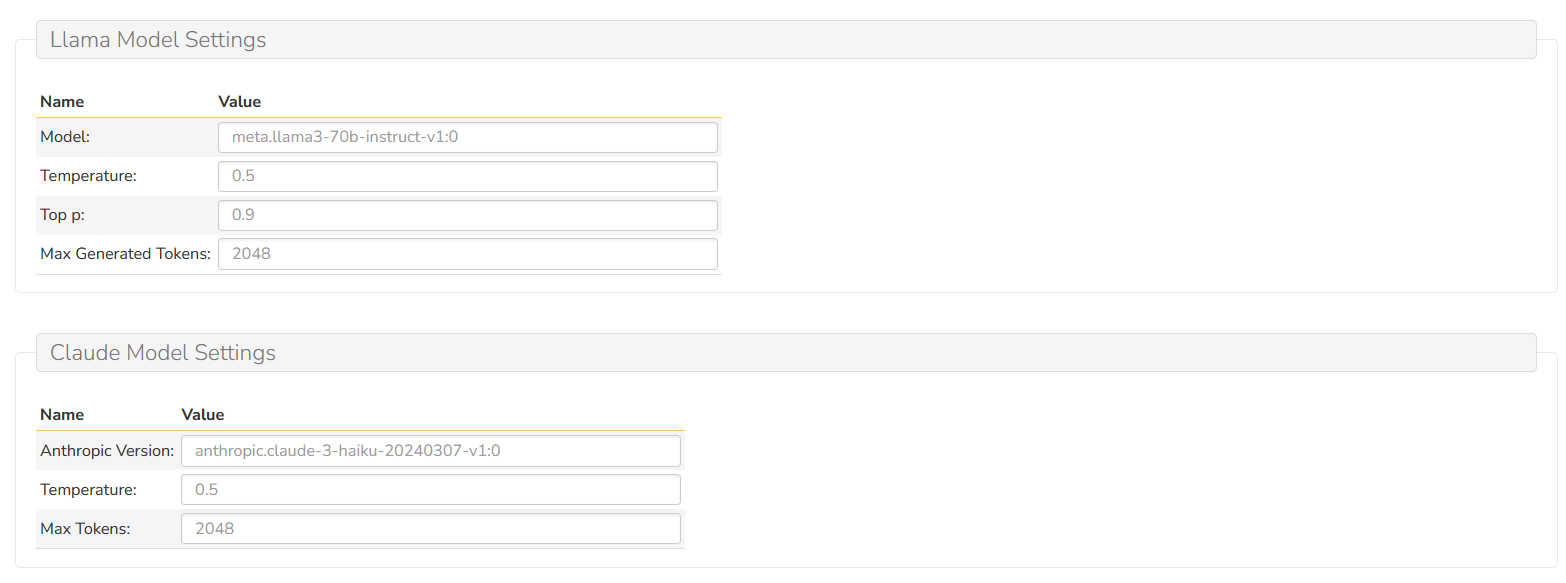Image resolution: width=1566 pixels, height=583 pixels.
Task: Select the Max Generated Tokens input field
Action: pyautogui.click(x=467, y=254)
